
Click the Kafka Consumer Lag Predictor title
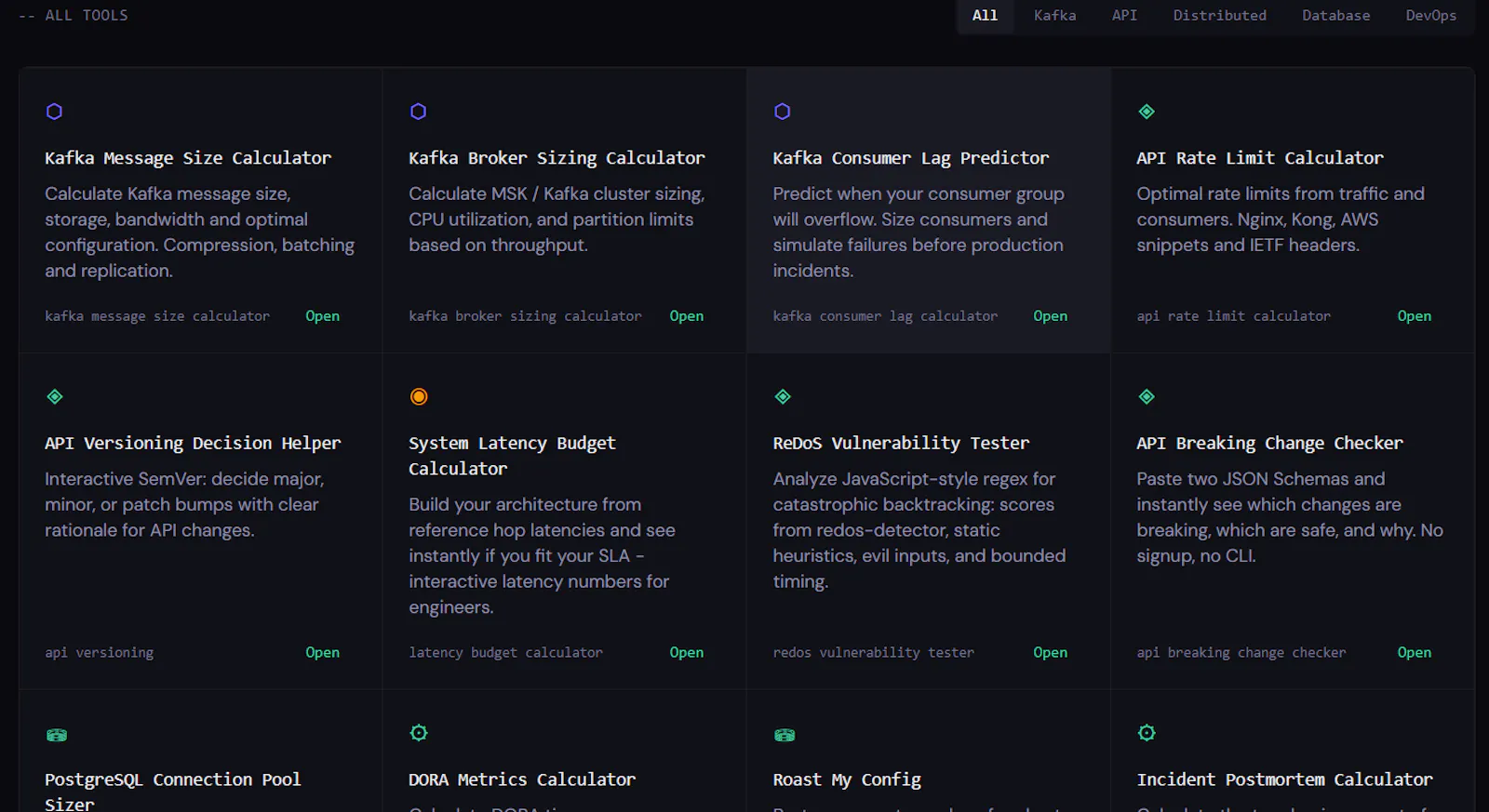click(910, 158)
